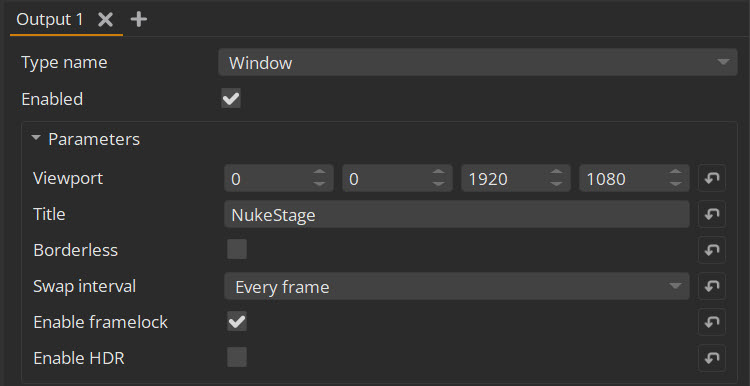Decrease the viewport height 1080 value
The width and height of the screenshot is (750, 386).
[675, 184]
